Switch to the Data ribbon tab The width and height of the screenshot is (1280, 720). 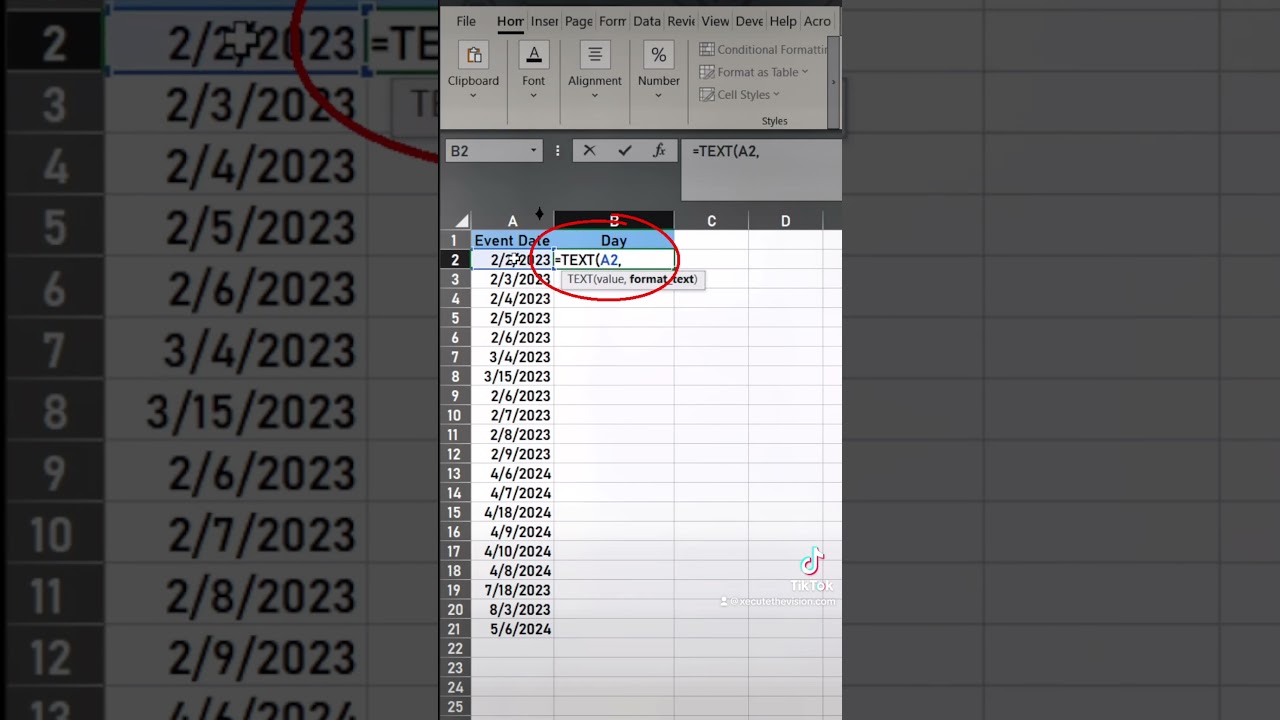click(647, 21)
